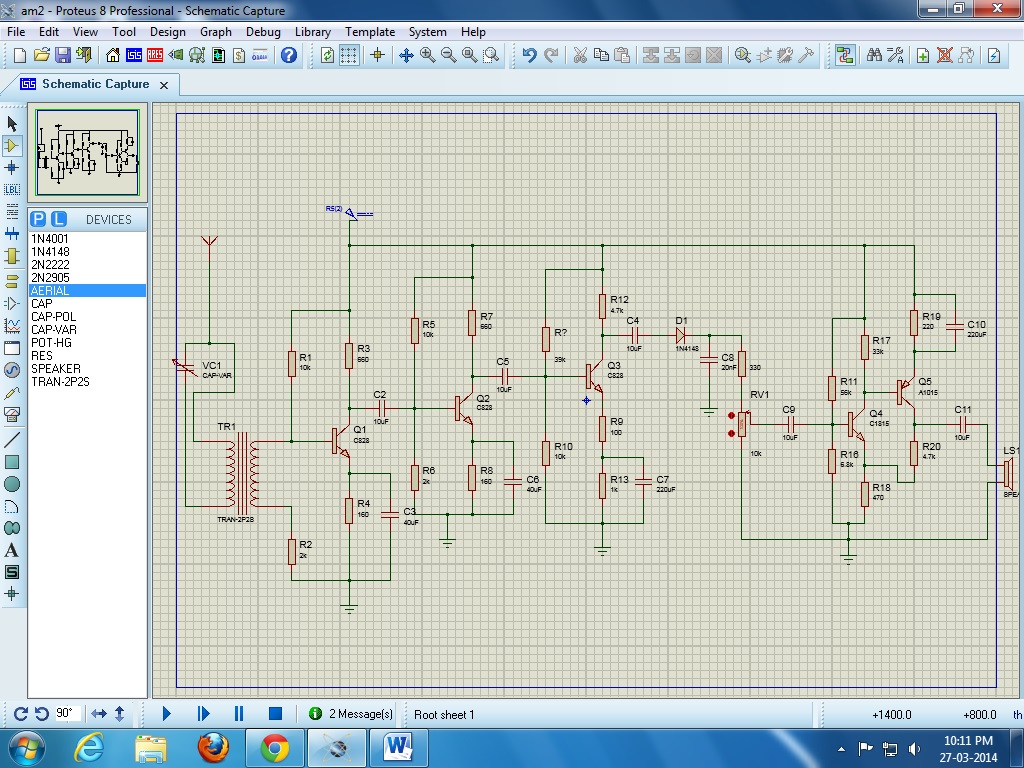Select CAP-POL in the devices list
Viewport: 1024px width, 768px height.
tap(53, 316)
